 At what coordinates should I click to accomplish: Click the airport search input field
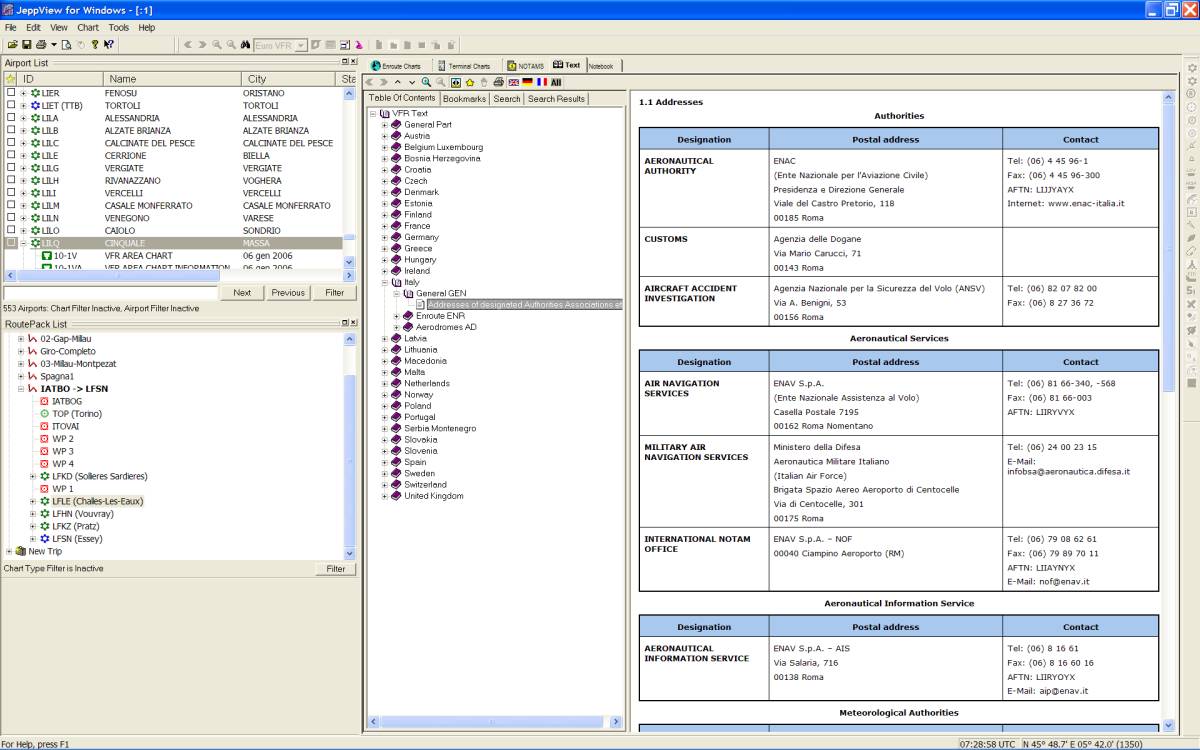110,293
